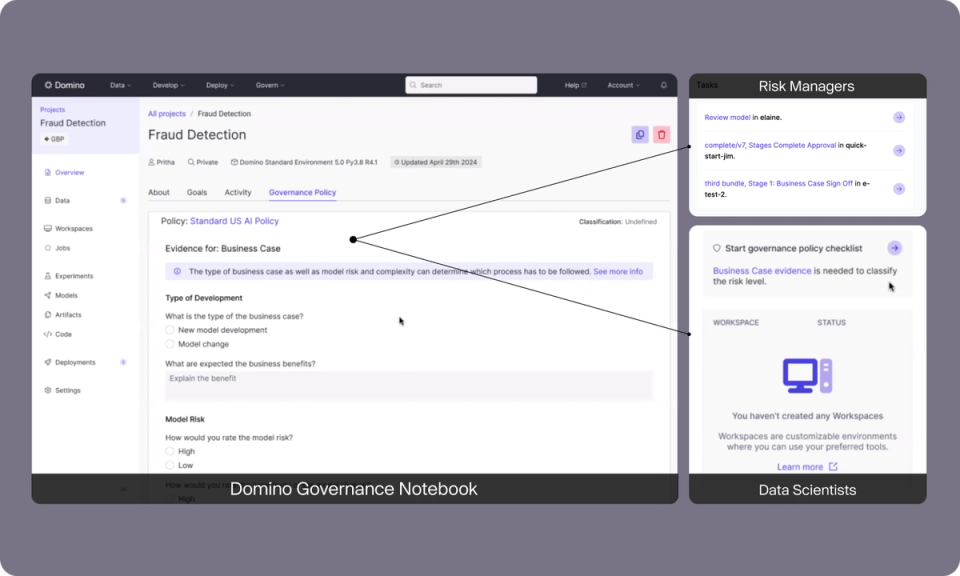
Task: Open the Account dropdown menu
Action: 622,85
